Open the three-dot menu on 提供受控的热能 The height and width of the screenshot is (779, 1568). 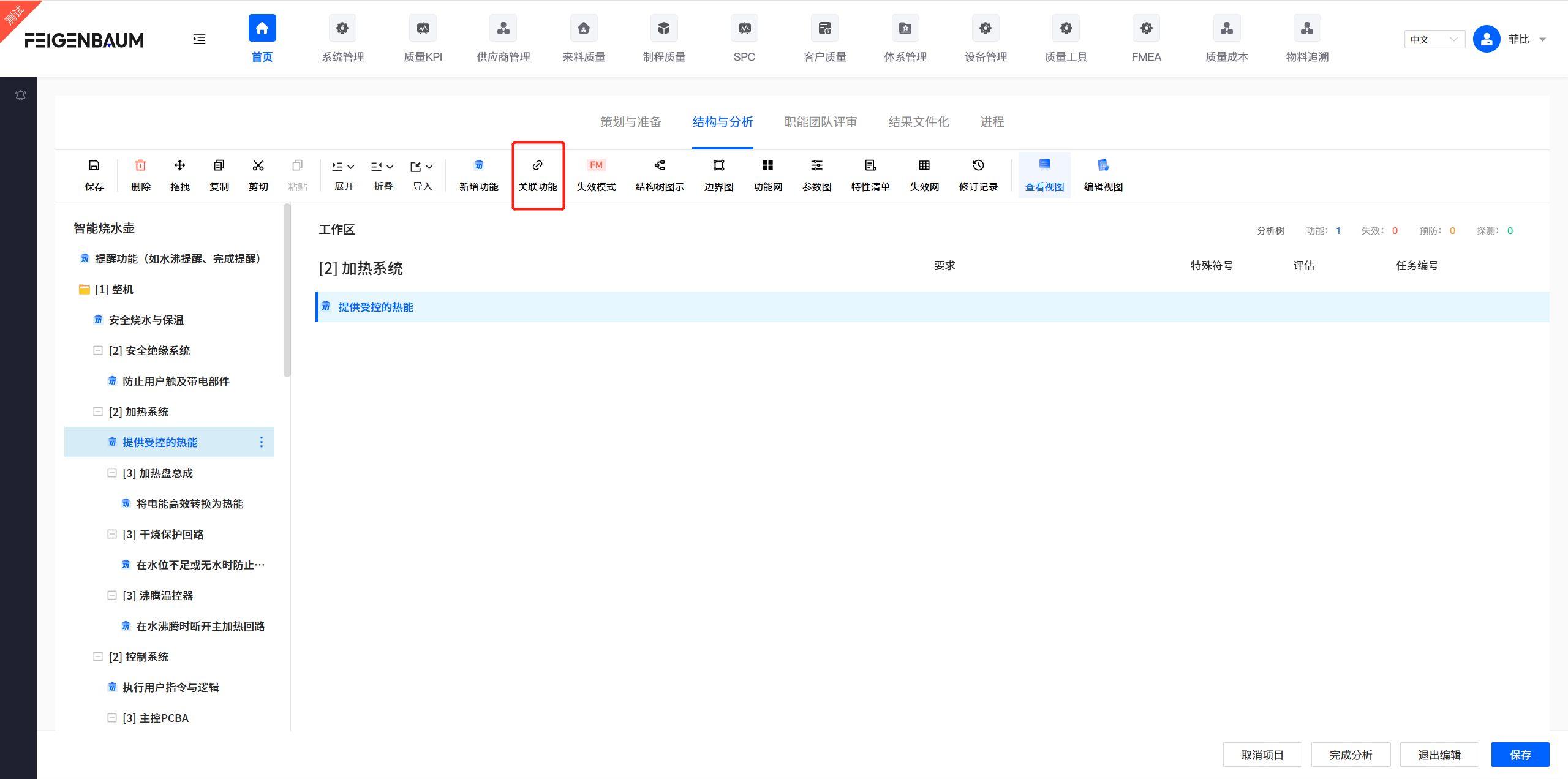point(262,442)
